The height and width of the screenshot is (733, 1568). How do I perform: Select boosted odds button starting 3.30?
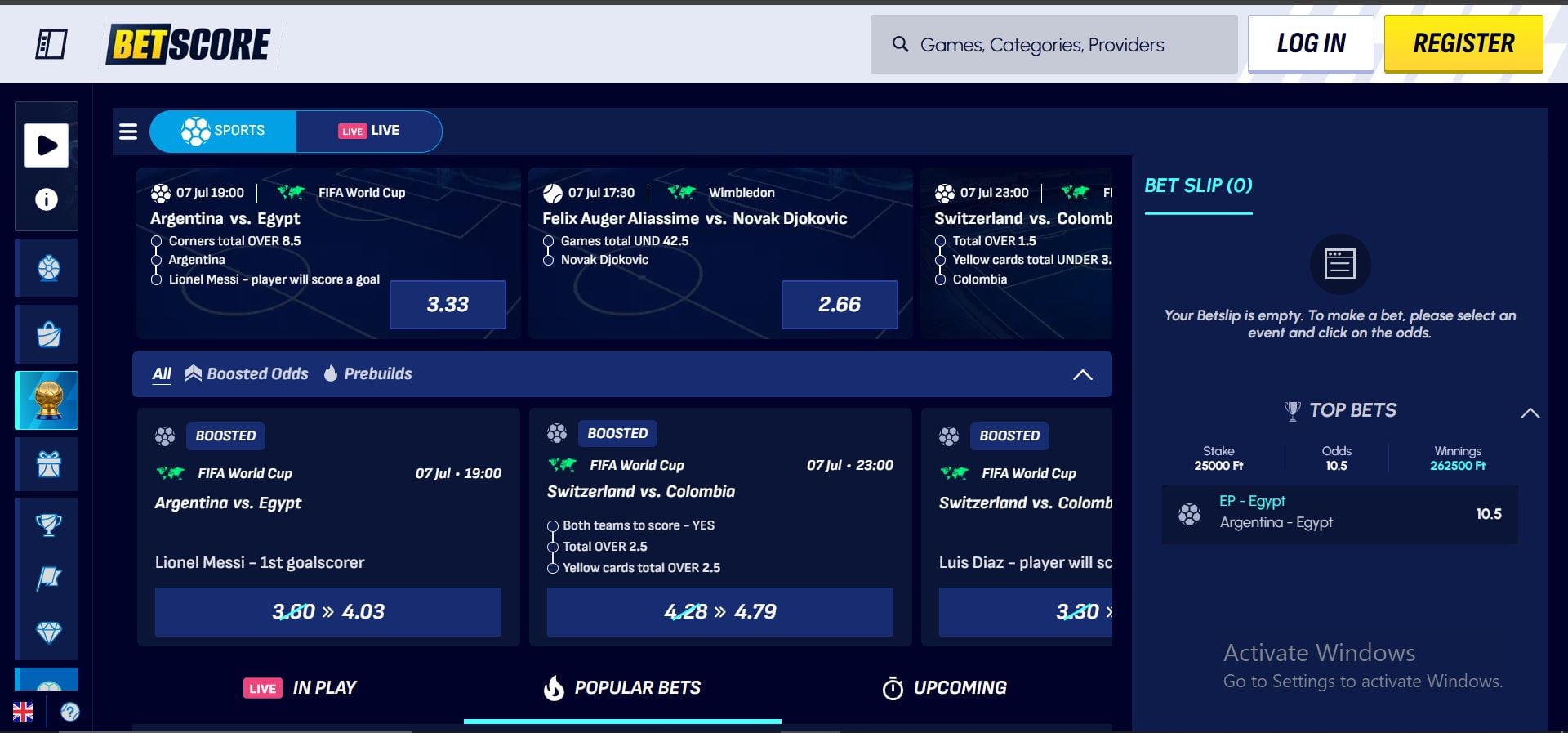pyautogui.click(x=1026, y=612)
